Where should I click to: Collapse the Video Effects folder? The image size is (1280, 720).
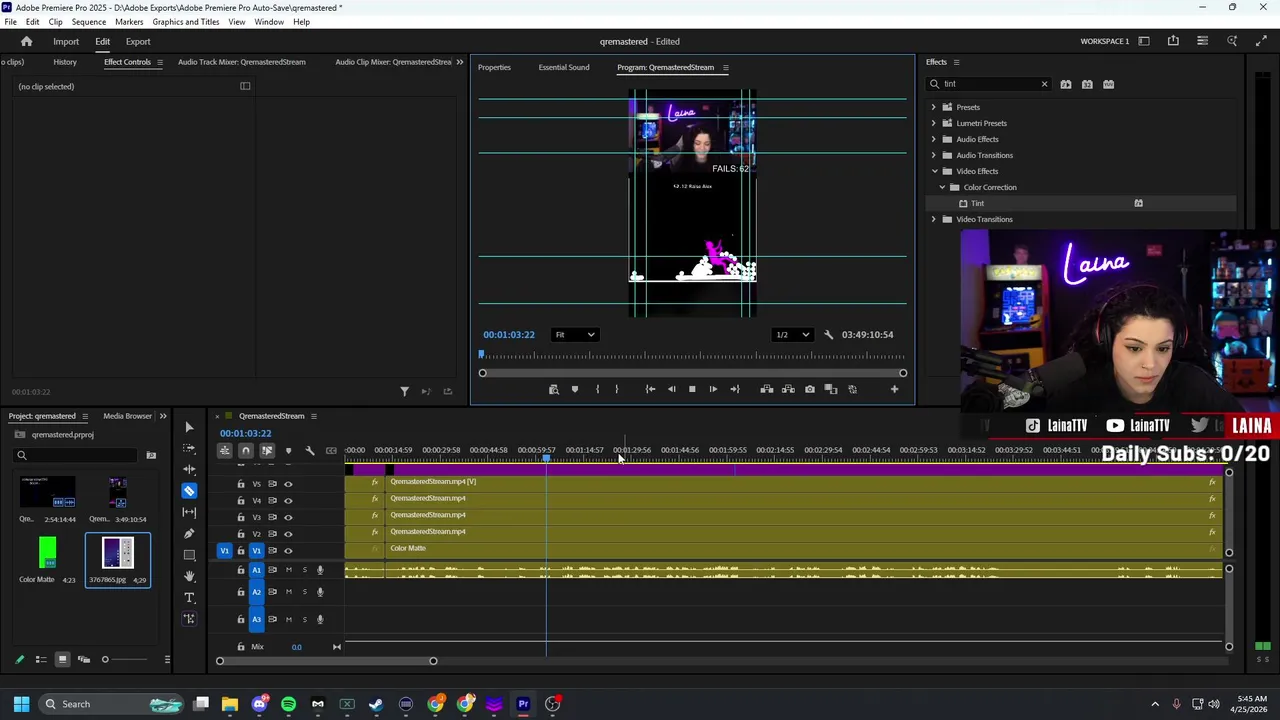[x=934, y=171]
